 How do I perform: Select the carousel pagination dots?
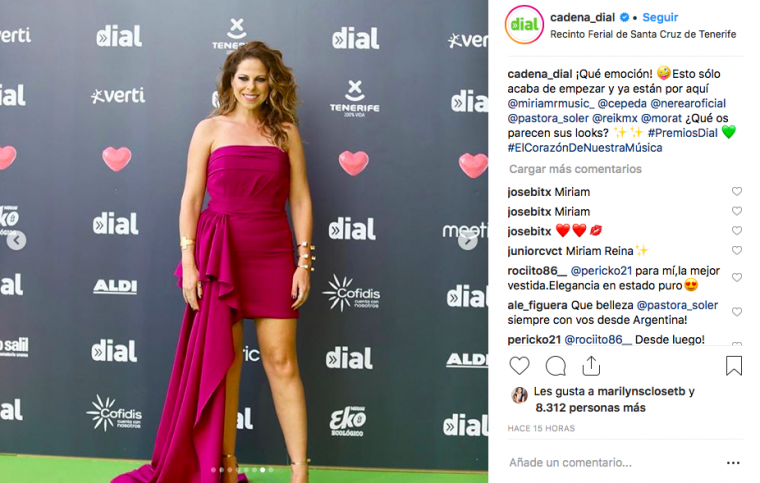tap(242, 470)
